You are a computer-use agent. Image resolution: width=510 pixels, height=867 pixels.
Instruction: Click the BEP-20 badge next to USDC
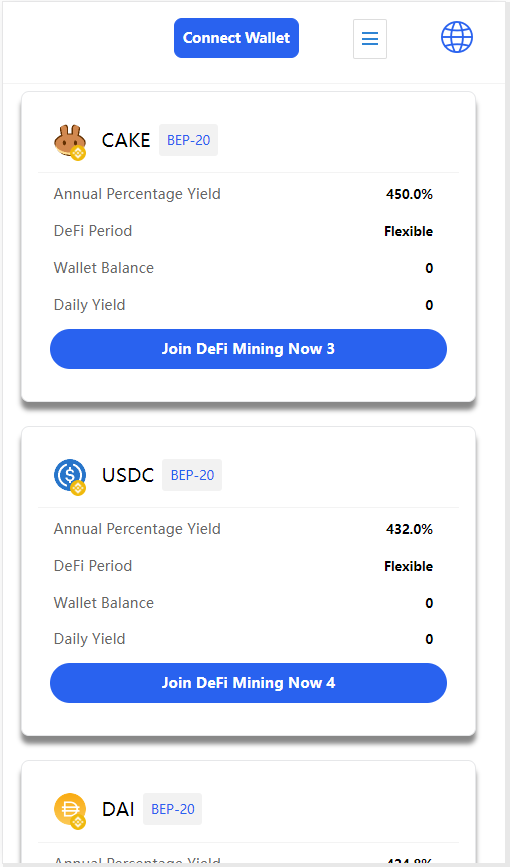pyautogui.click(x=192, y=475)
